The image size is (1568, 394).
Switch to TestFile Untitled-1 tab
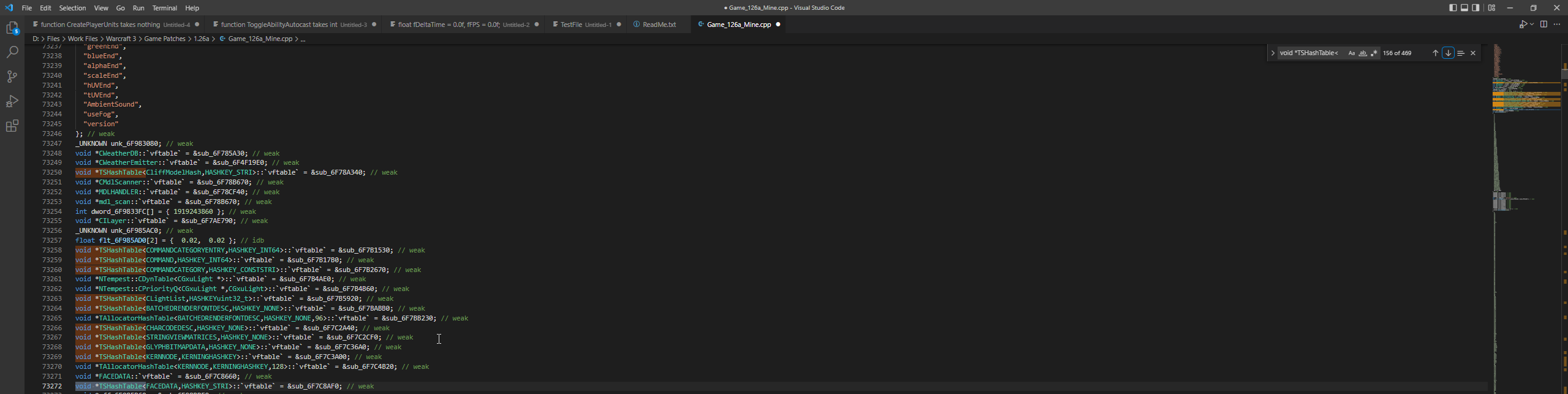586,25
